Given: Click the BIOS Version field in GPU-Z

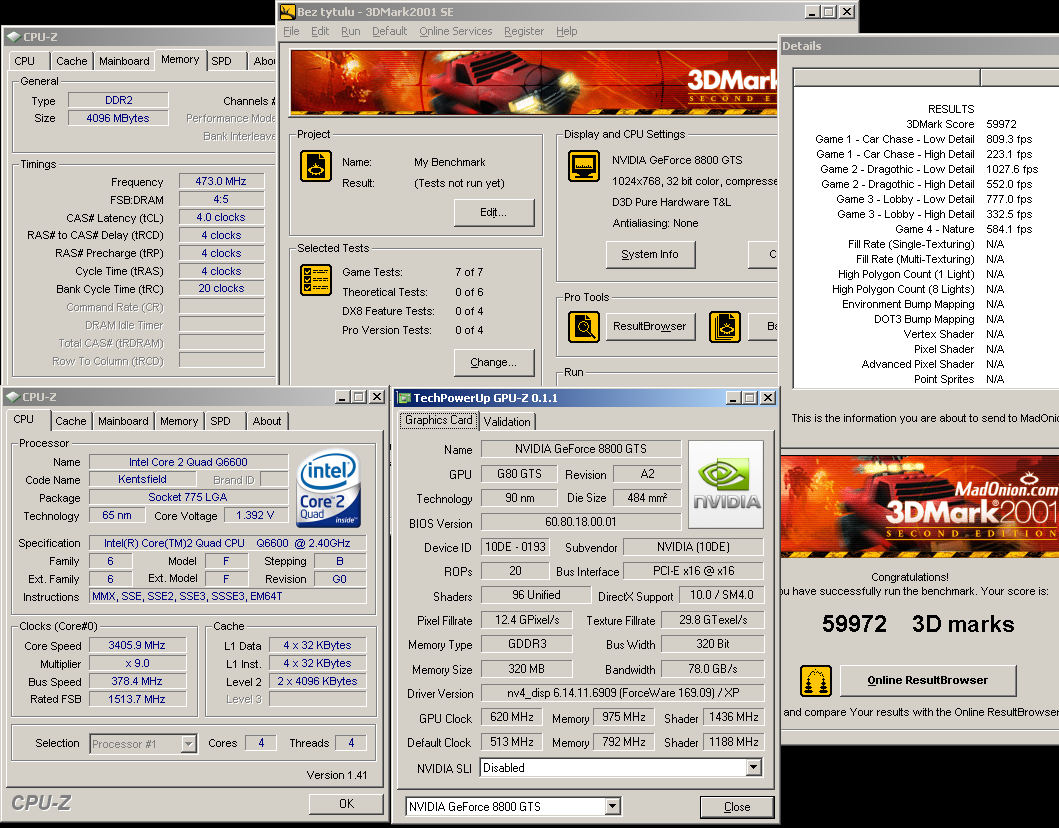Looking at the screenshot, I should click(581, 522).
